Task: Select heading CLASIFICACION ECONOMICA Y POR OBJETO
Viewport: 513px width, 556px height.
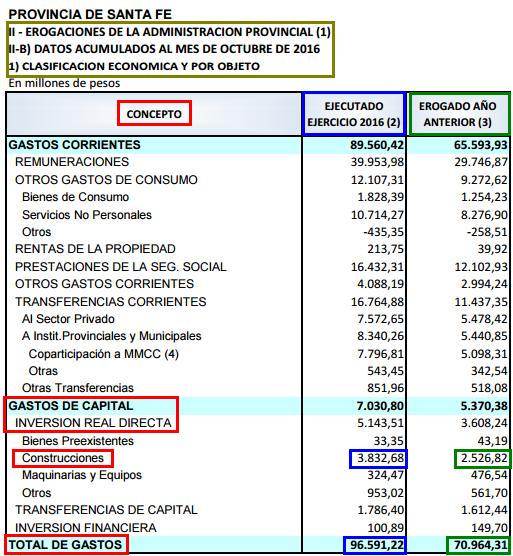Action: click(134, 66)
